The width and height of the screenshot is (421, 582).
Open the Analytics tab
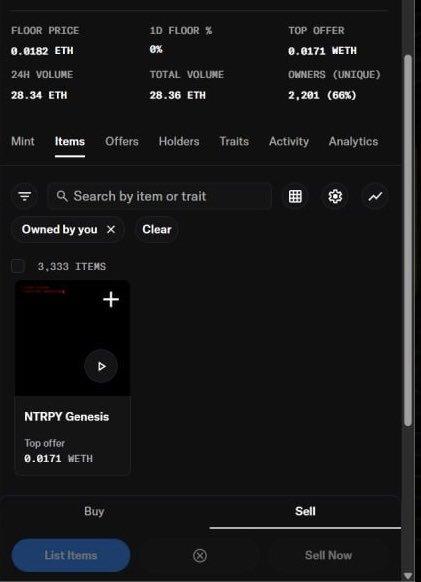pyautogui.click(x=353, y=141)
